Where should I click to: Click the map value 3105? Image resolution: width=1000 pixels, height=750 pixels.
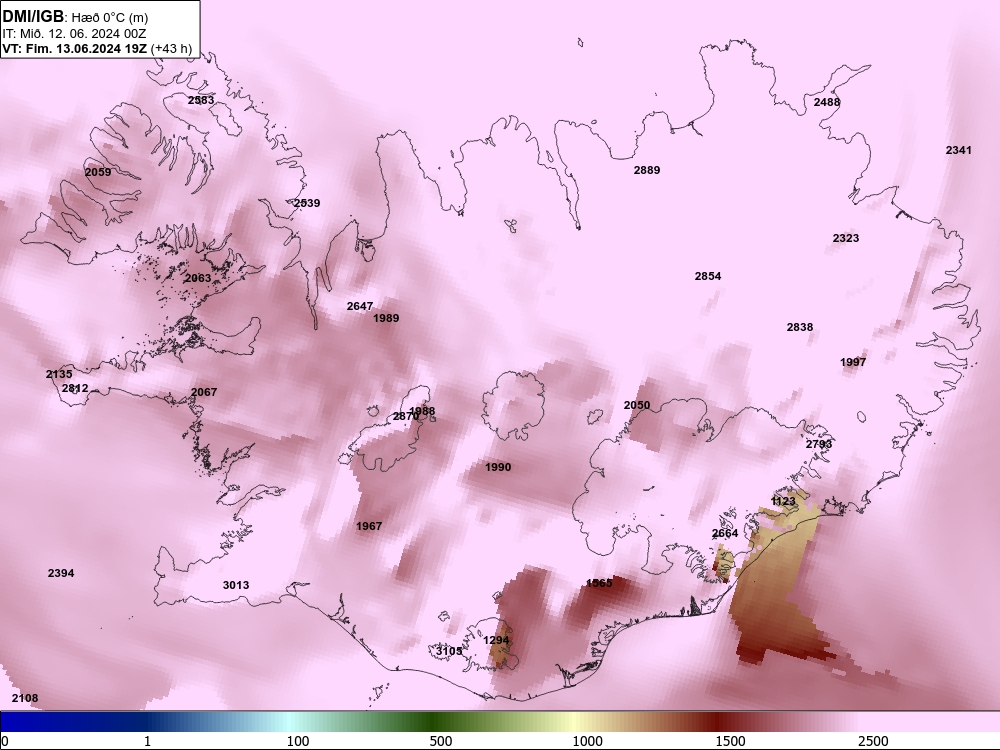point(449,651)
